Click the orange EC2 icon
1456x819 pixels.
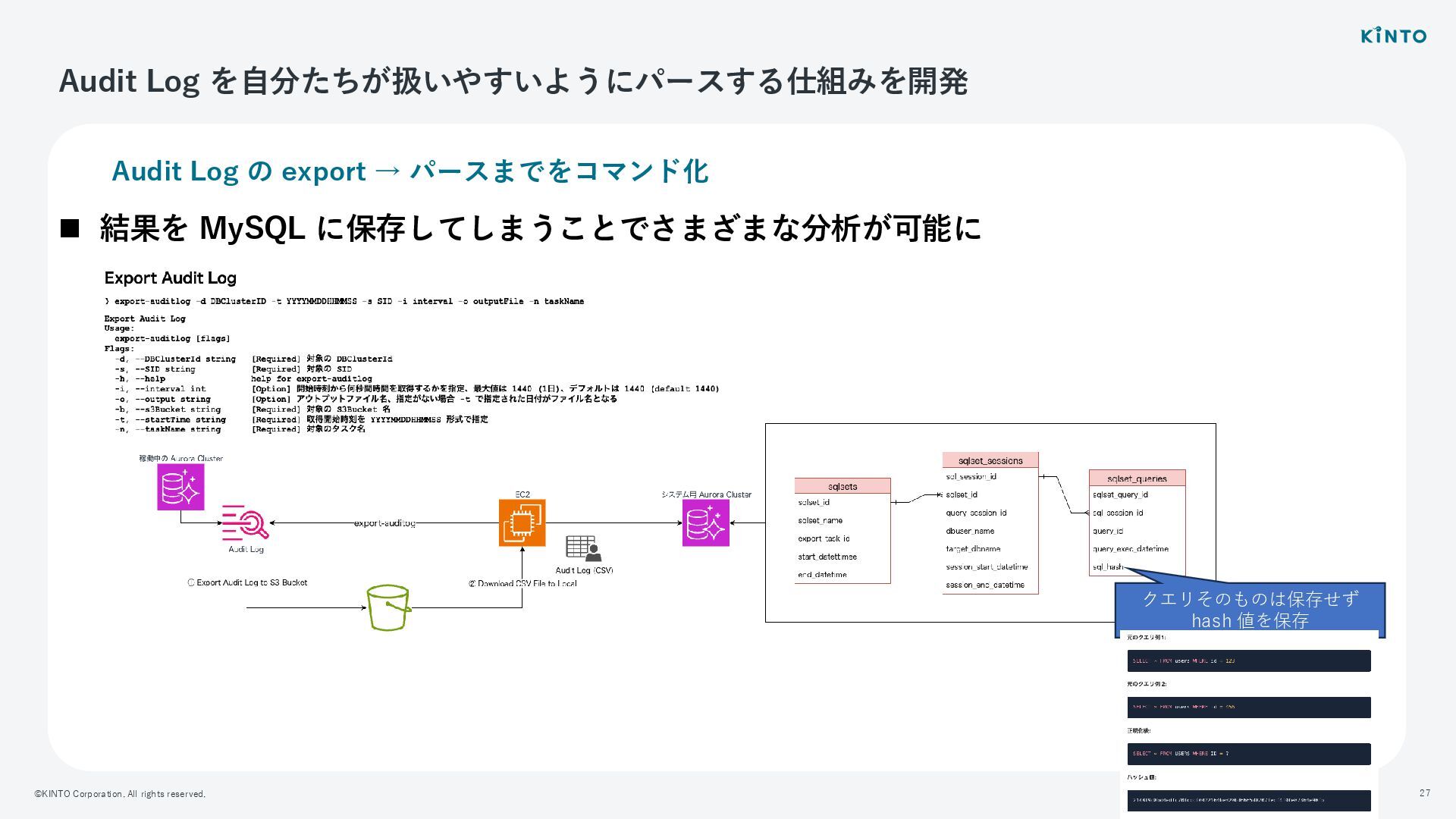click(522, 522)
